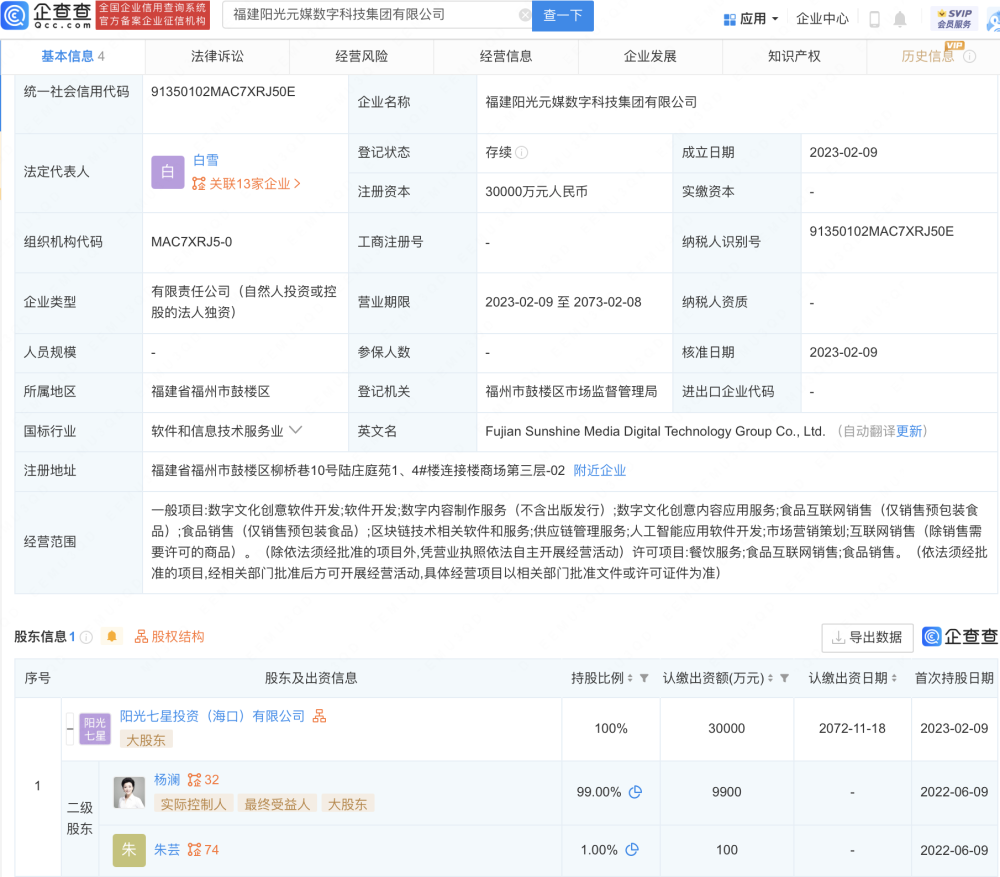Click the orange bell icon near 股东信息
The width and height of the screenshot is (1000, 877).
[x=112, y=636]
